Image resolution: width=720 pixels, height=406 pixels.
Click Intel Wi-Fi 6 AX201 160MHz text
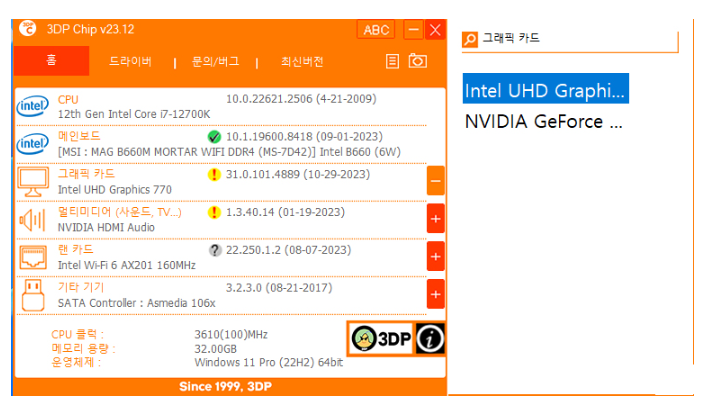127,265
